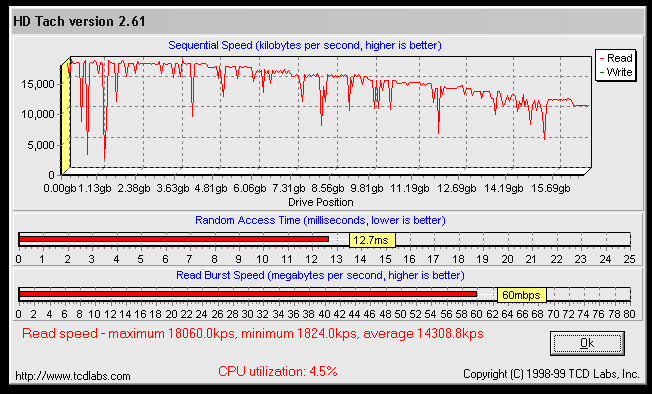Click the 15.69gb drive position label

tap(551, 189)
